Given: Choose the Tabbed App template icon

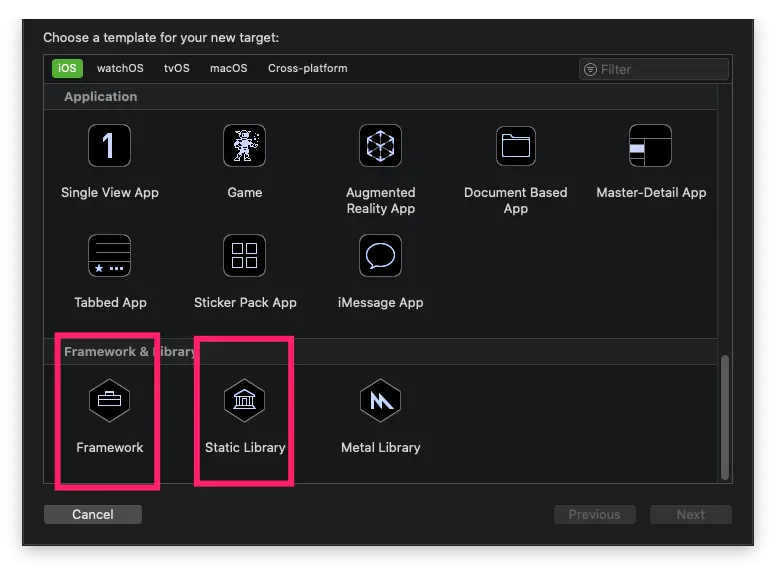Looking at the screenshot, I should coord(109,255).
